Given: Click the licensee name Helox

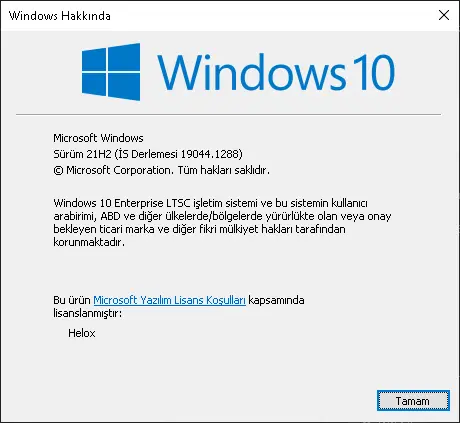Looking at the screenshot, I should [x=82, y=333].
